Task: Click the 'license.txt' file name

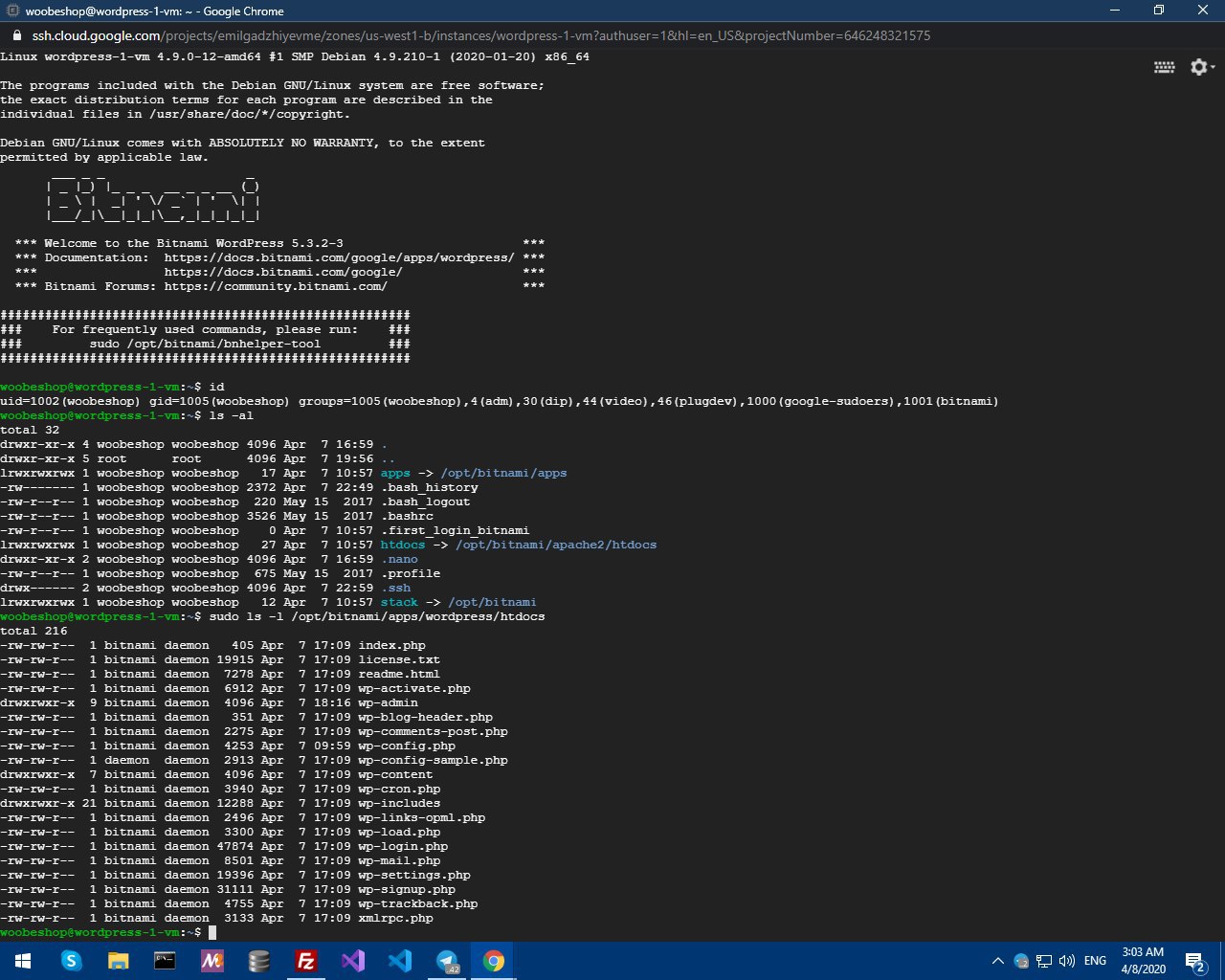Action: pos(399,659)
